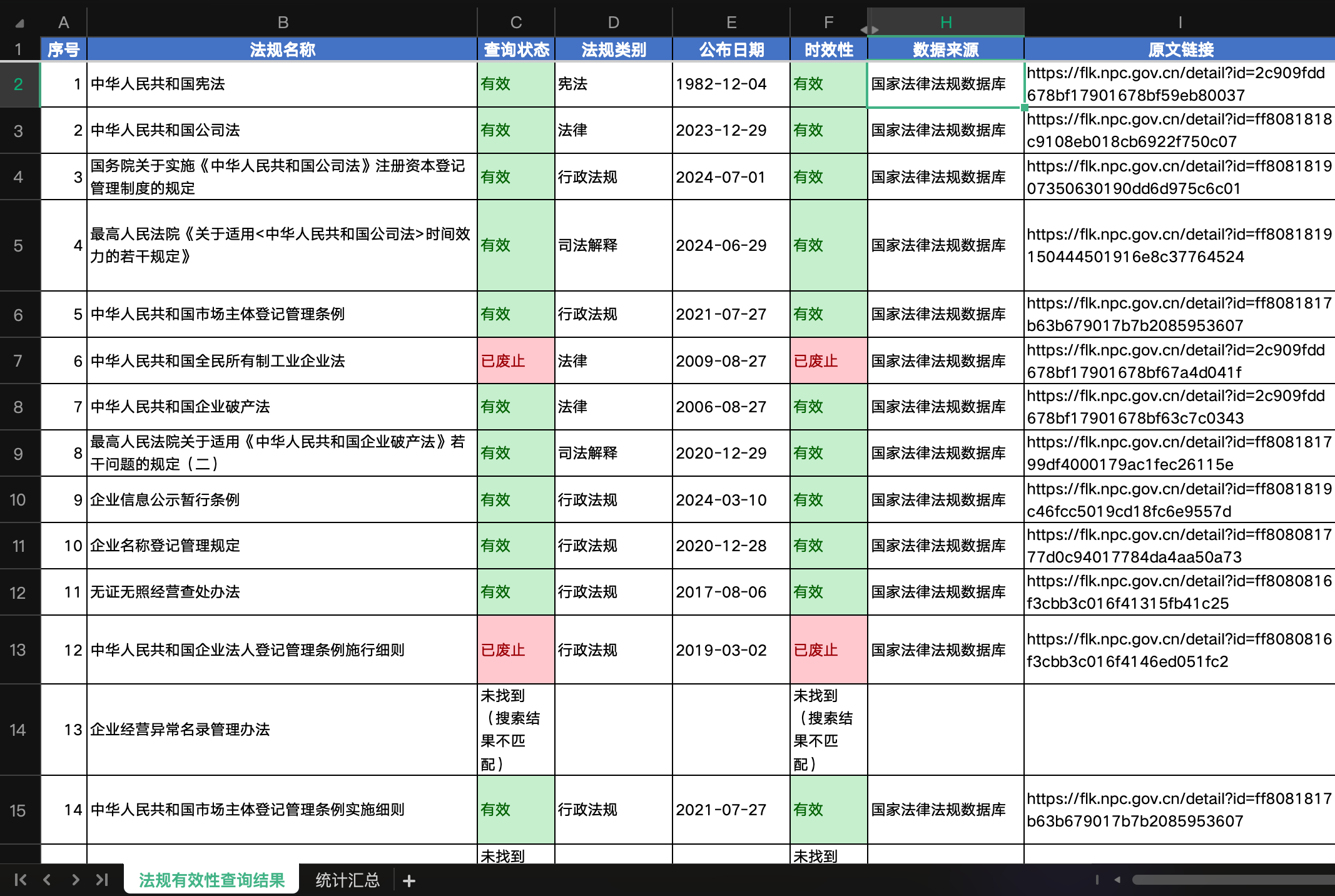Click hidden column G indicator arrows
The image size is (1335, 896).
tap(869, 29)
